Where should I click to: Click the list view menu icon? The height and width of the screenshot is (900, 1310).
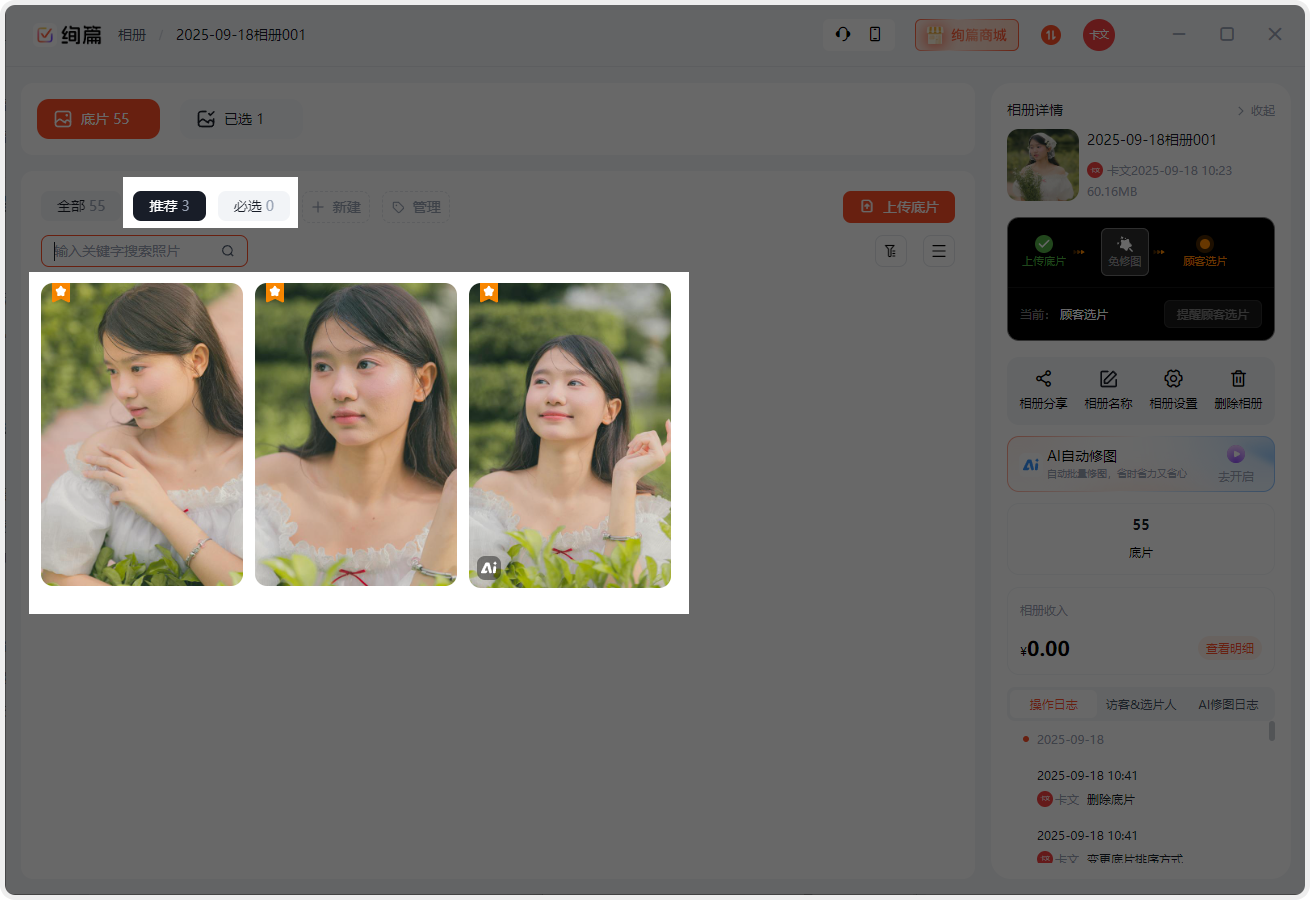pyautogui.click(x=939, y=251)
